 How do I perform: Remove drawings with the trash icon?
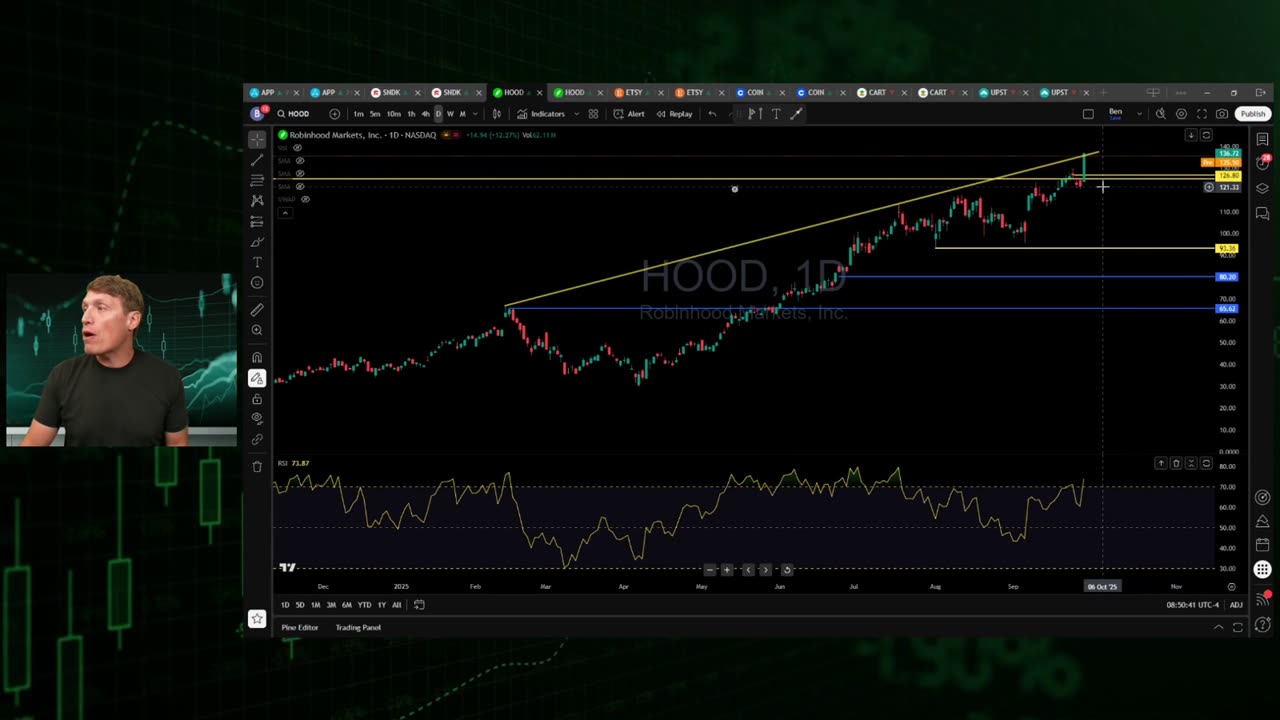(257, 466)
